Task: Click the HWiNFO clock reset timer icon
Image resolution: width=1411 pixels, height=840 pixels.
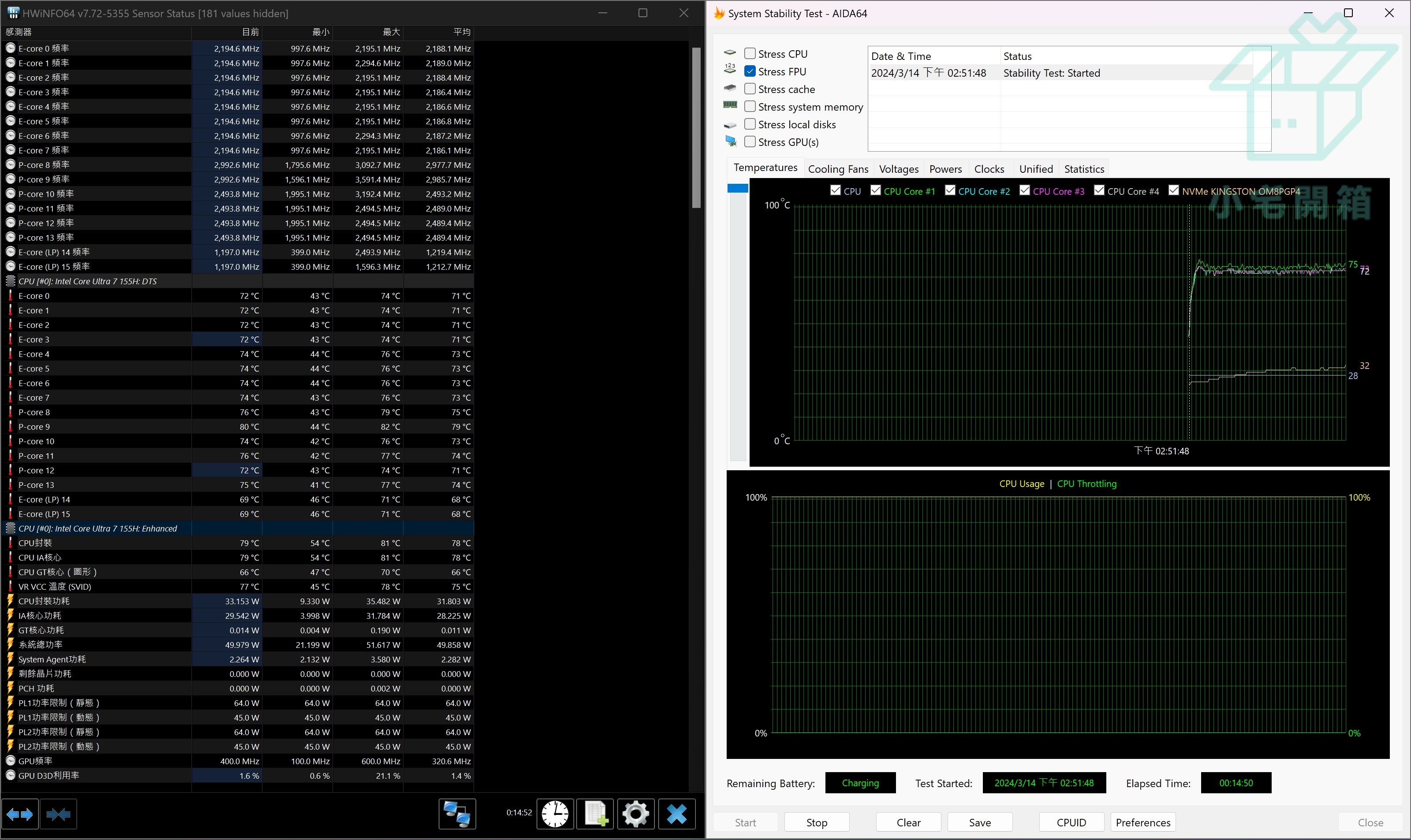Action: click(x=555, y=814)
